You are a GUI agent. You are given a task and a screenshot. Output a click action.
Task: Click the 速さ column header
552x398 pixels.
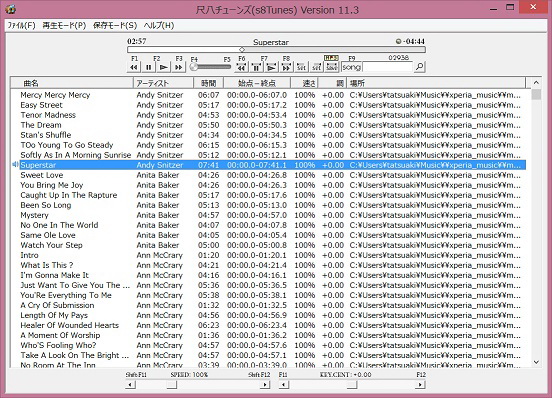305,83
